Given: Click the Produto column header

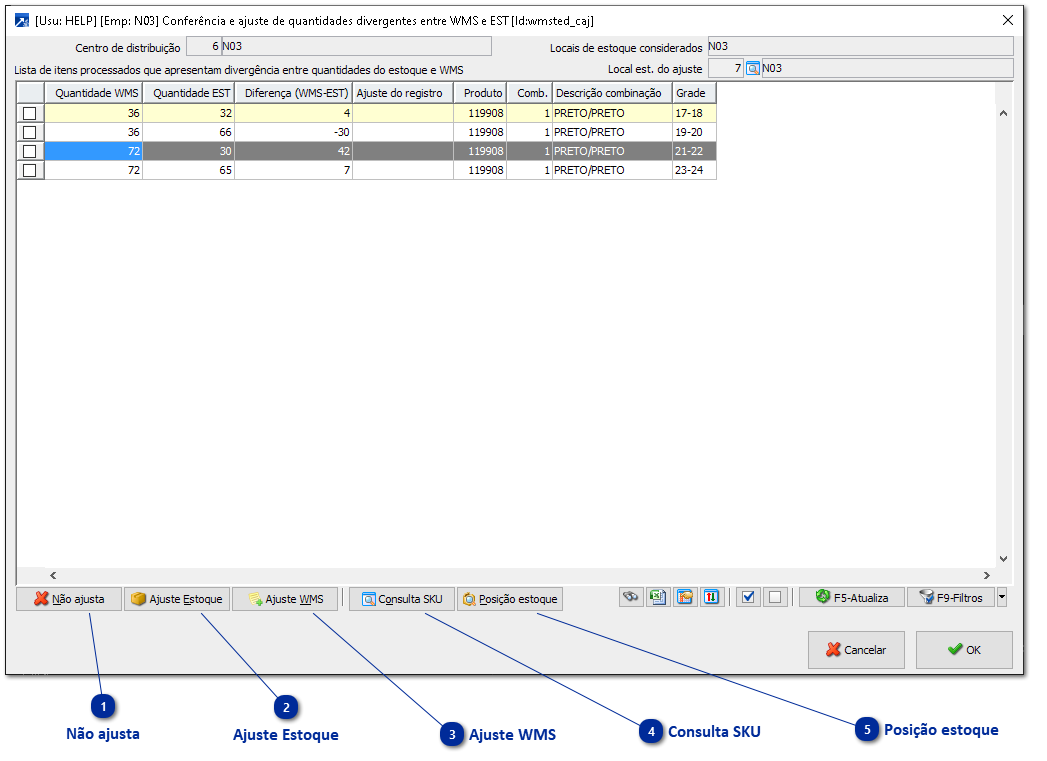Looking at the screenshot, I should (x=480, y=93).
